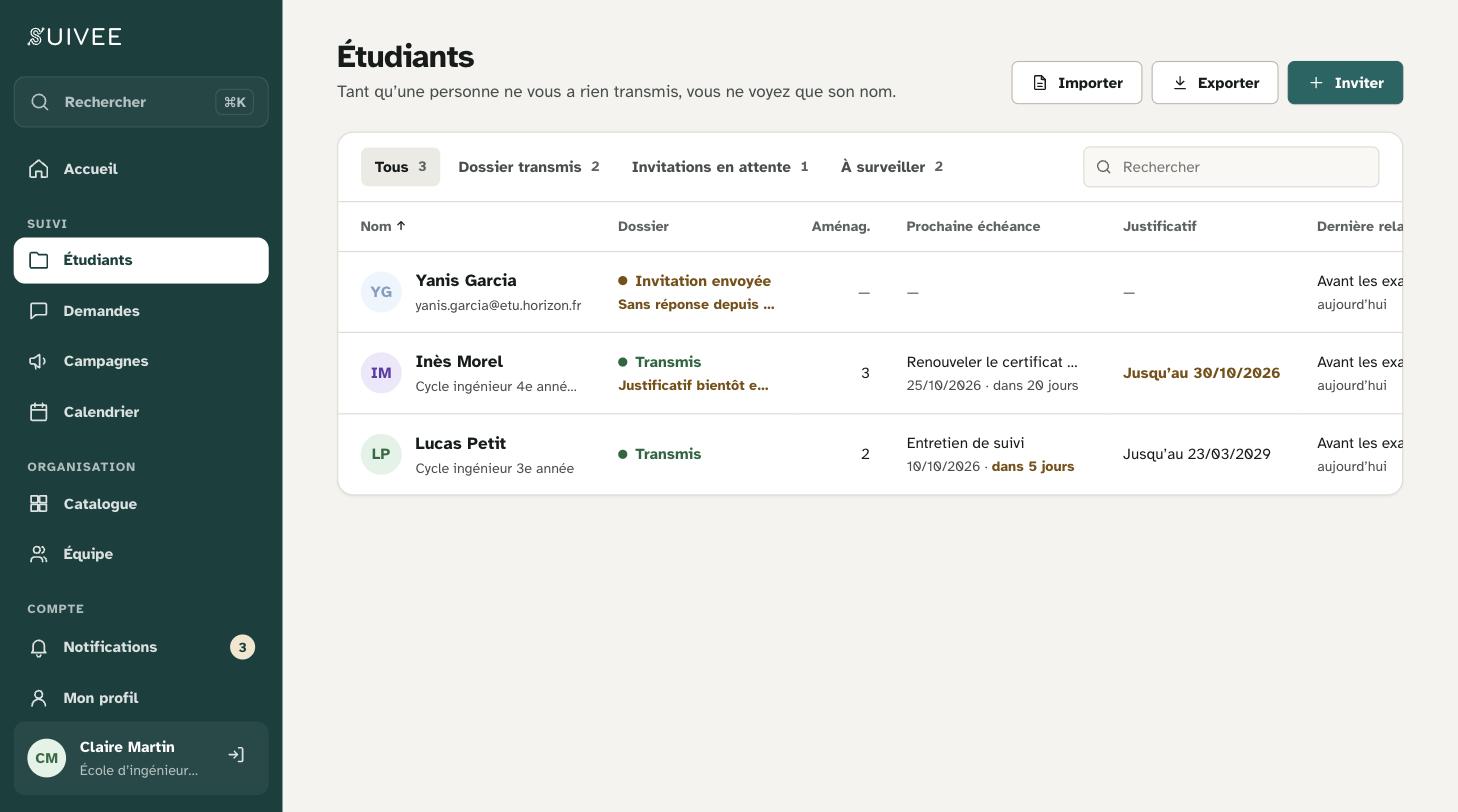1458x812 pixels.
Task: Click the Prochaine échéance column header
Action: (973, 226)
